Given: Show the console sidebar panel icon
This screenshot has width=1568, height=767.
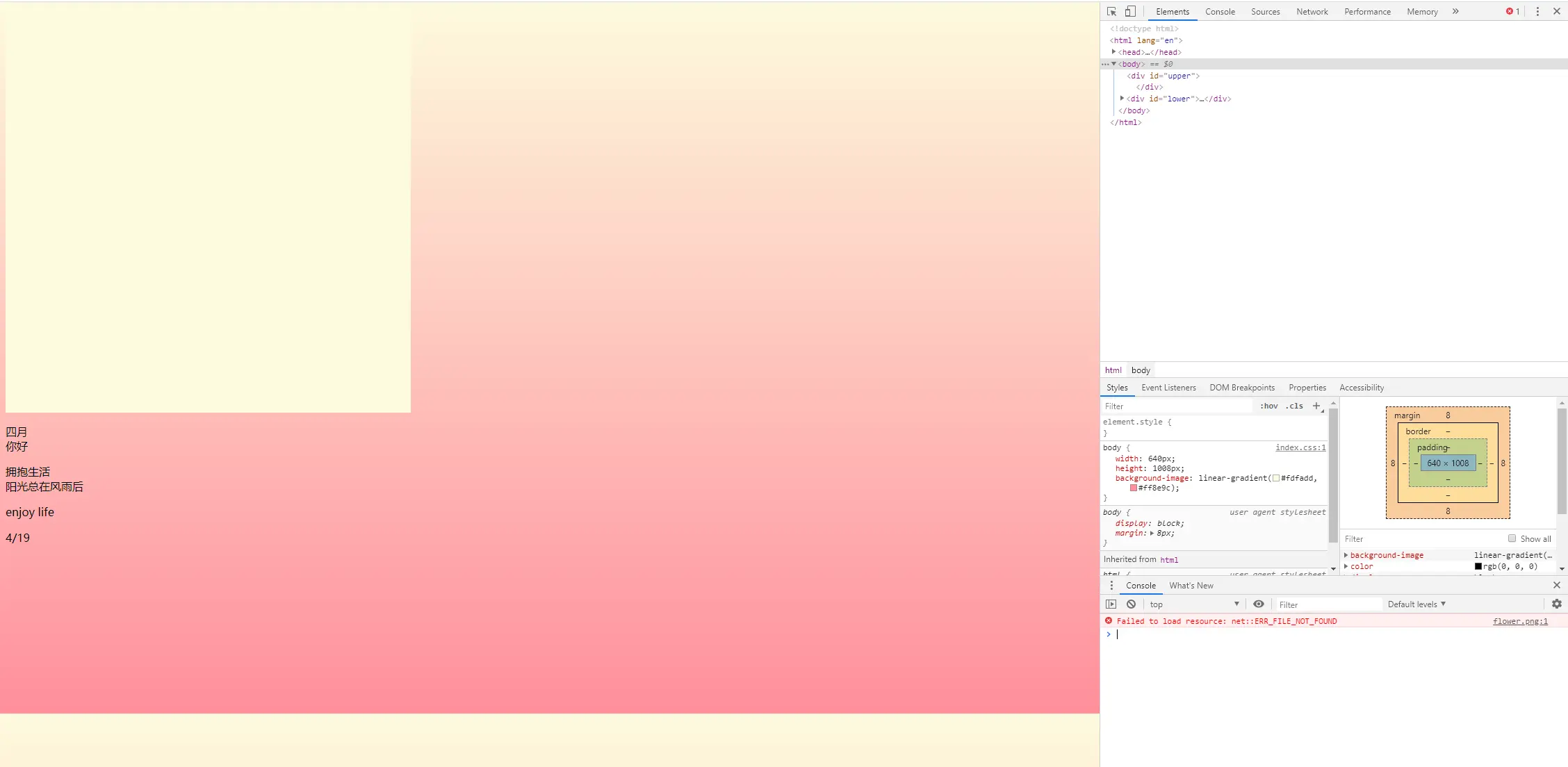Looking at the screenshot, I should coord(1111,604).
